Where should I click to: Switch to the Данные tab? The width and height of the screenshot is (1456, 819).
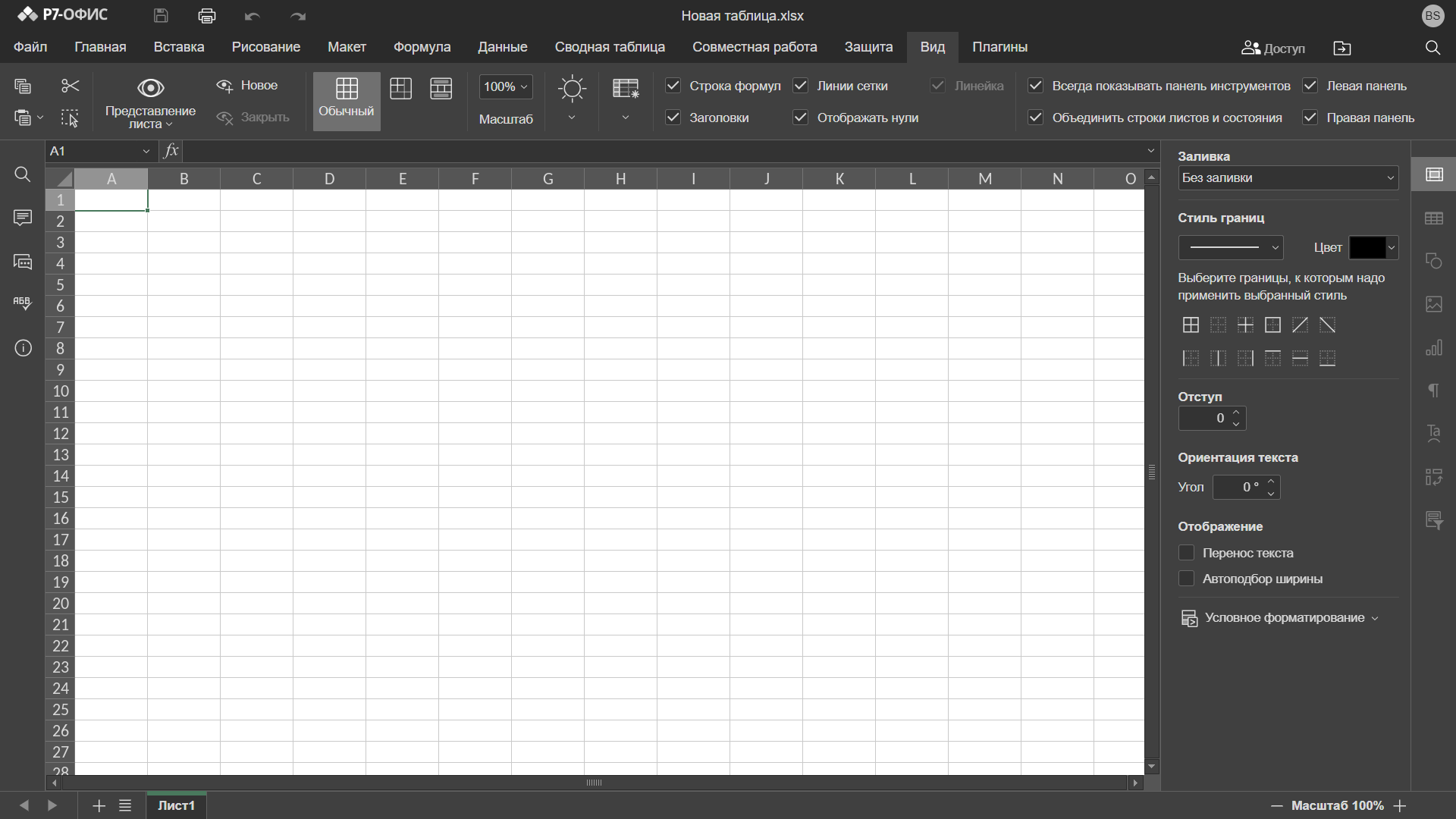click(x=502, y=47)
